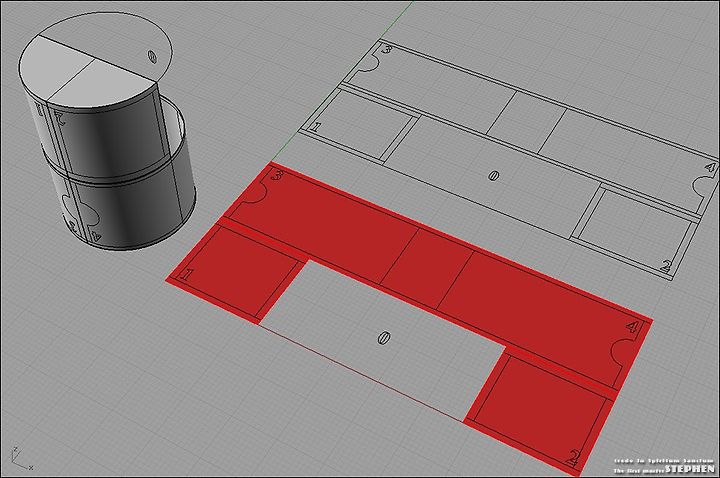Select the red square panel labeled 1
The height and width of the screenshot is (478, 720).
point(239,273)
